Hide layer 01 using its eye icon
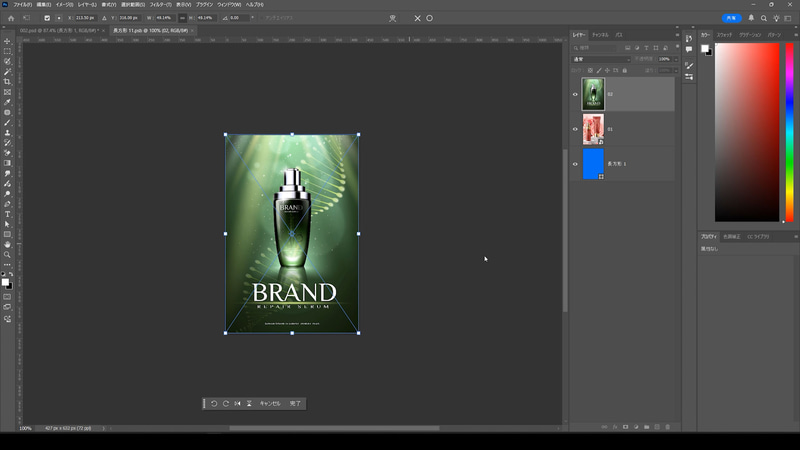The height and width of the screenshot is (450, 800). coord(575,129)
